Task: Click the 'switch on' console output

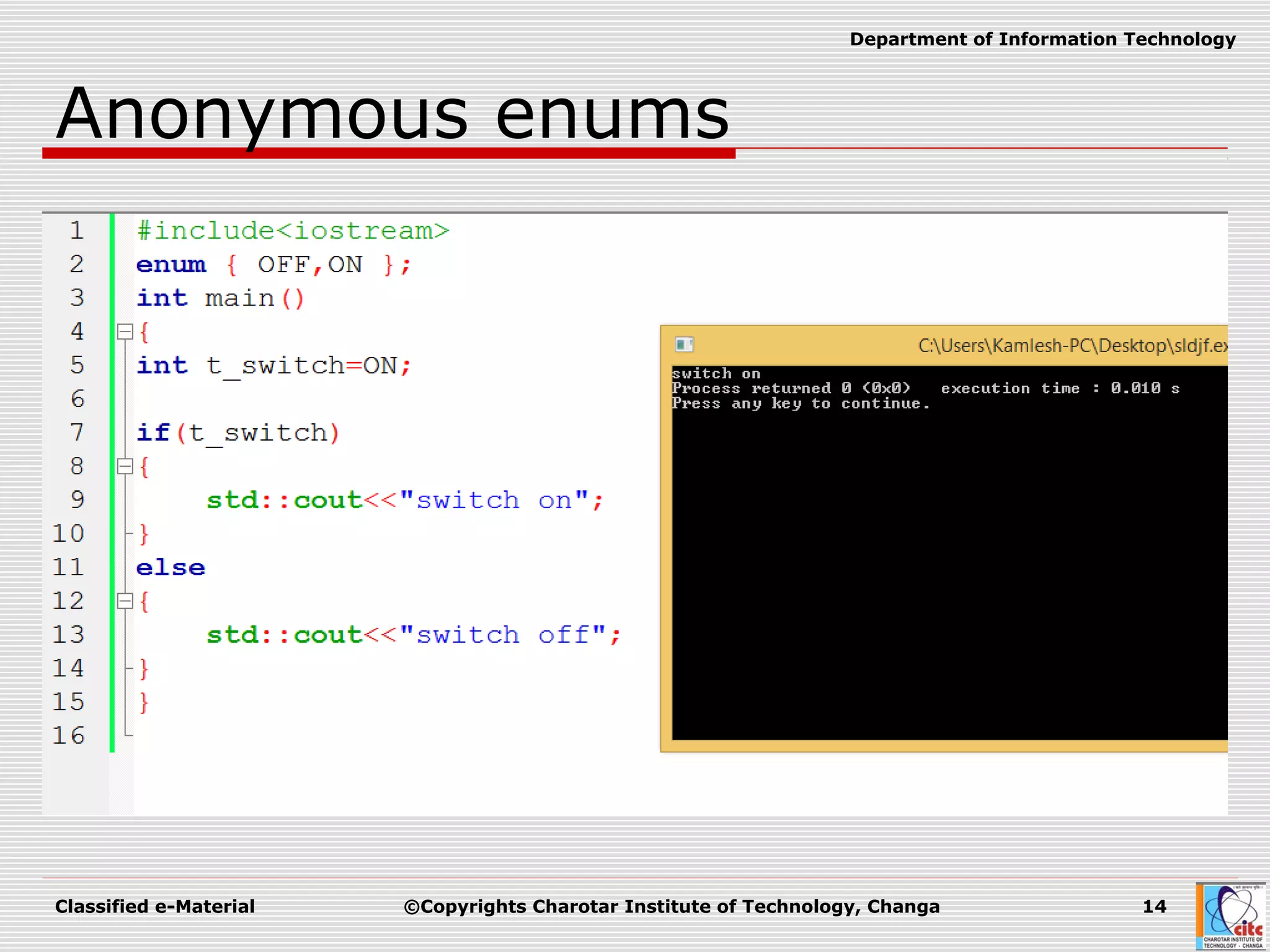Action: 716,374
